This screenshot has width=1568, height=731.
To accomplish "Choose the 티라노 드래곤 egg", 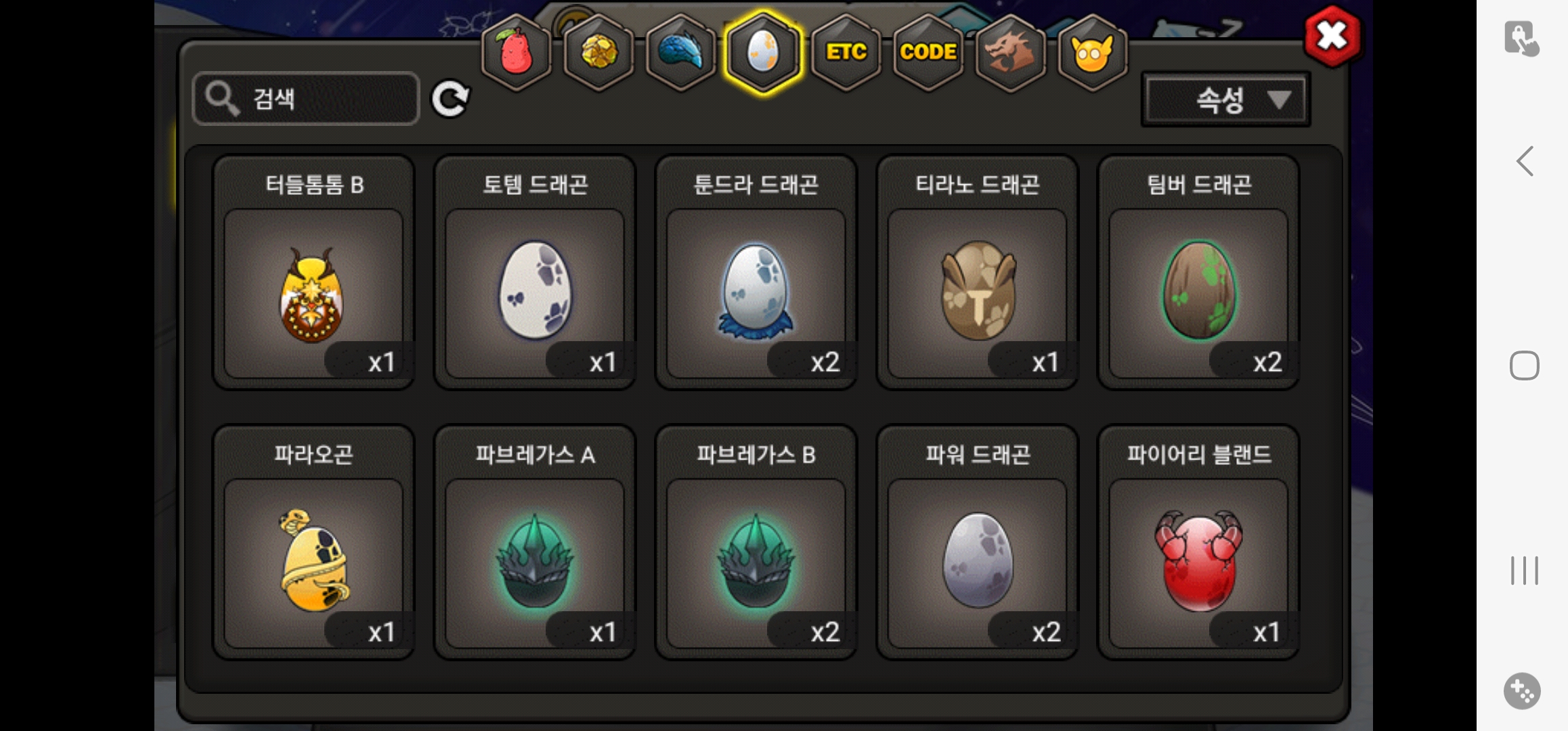I will coord(978,273).
